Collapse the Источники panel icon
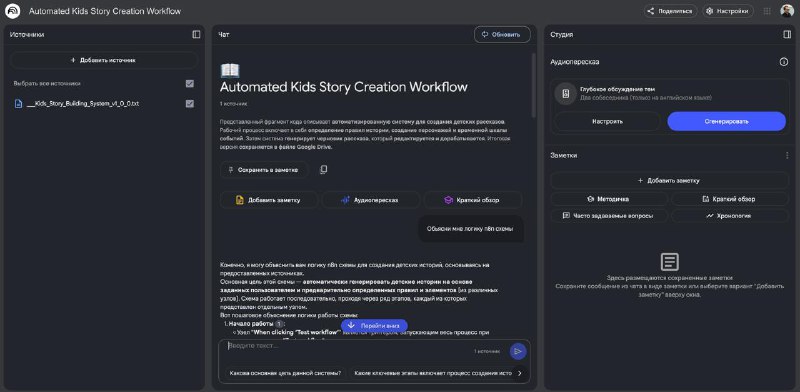Screen dimensions: 800x392 tap(196, 34)
